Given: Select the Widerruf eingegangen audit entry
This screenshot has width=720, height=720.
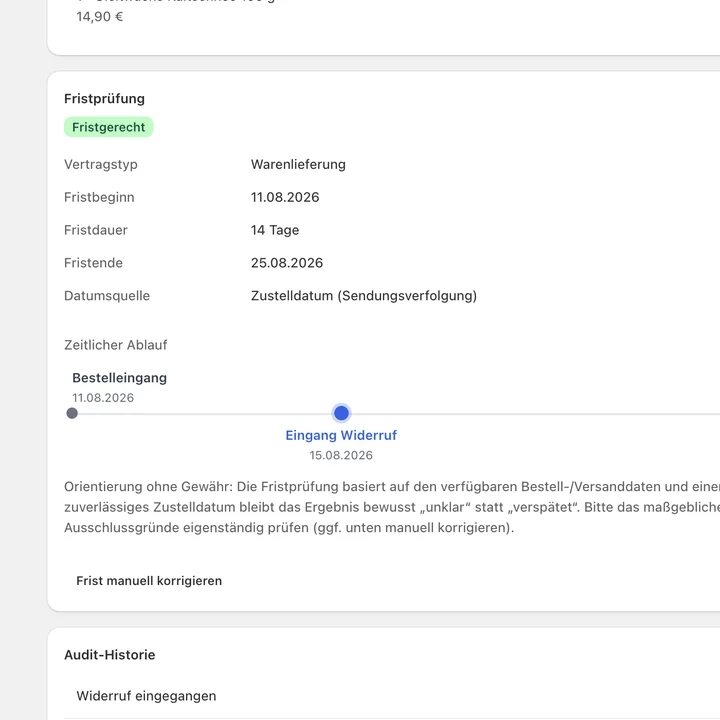Looking at the screenshot, I should pyautogui.click(x=146, y=696).
